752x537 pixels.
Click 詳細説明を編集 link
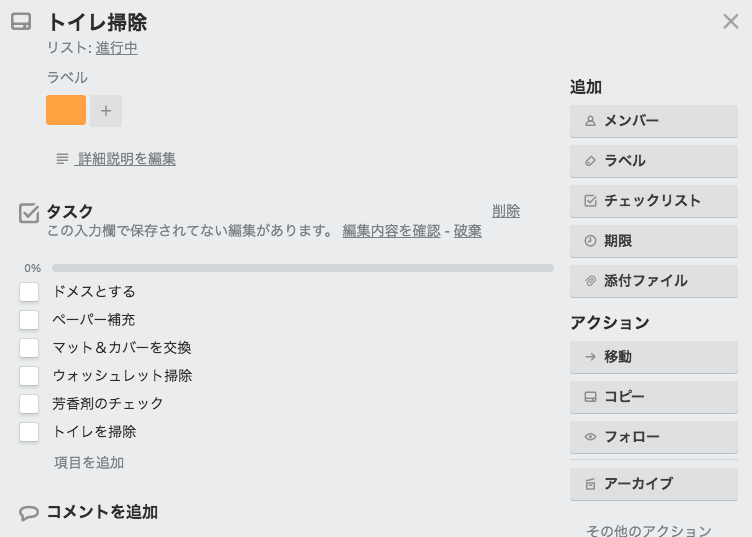tap(126, 159)
